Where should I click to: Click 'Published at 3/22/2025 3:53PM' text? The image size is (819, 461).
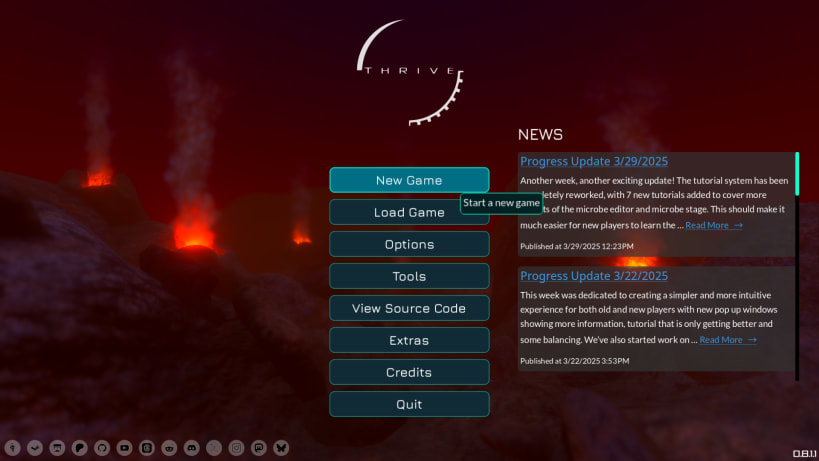pyautogui.click(x=575, y=361)
